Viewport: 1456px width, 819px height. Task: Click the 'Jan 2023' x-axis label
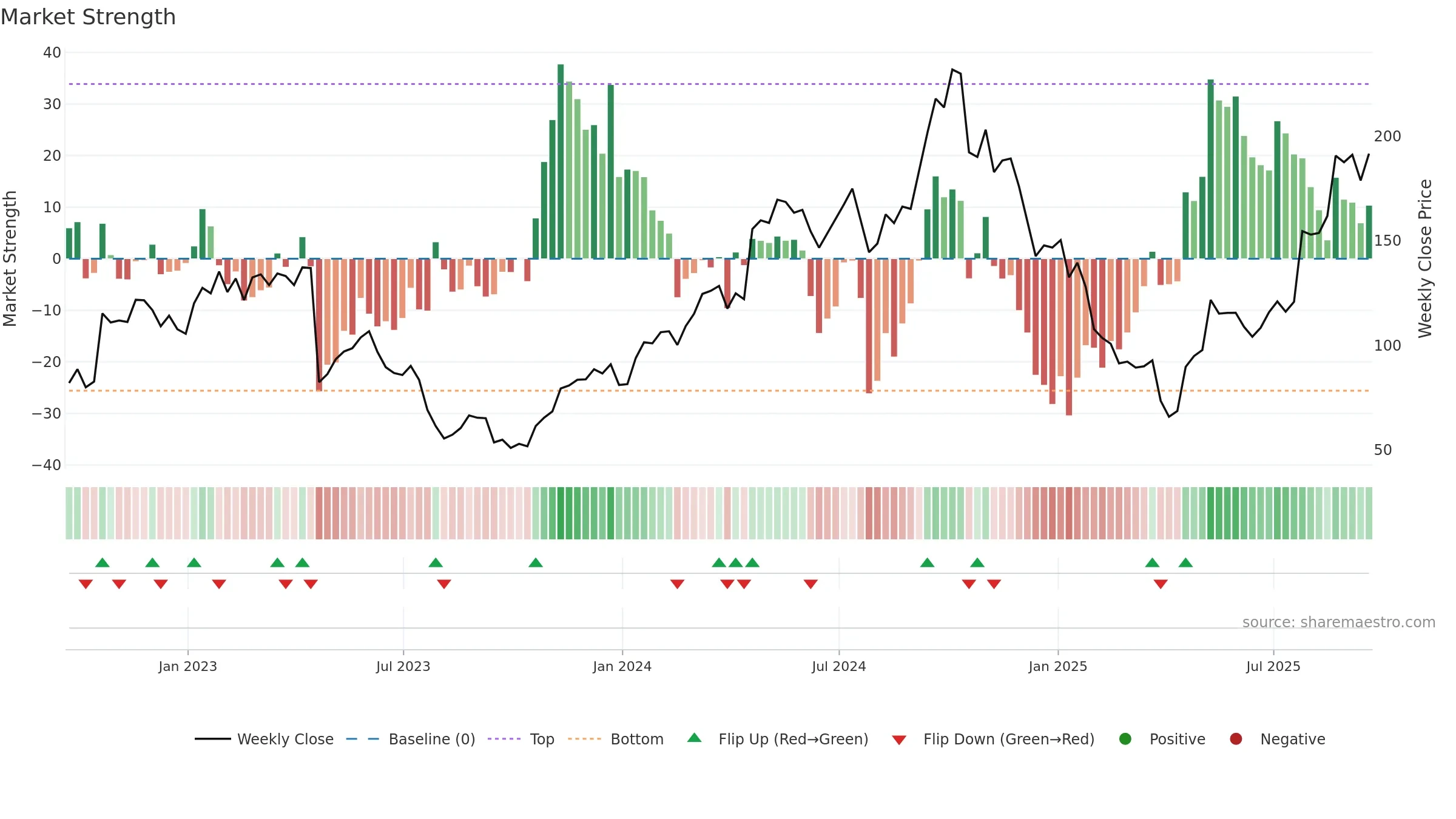(188, 667)
